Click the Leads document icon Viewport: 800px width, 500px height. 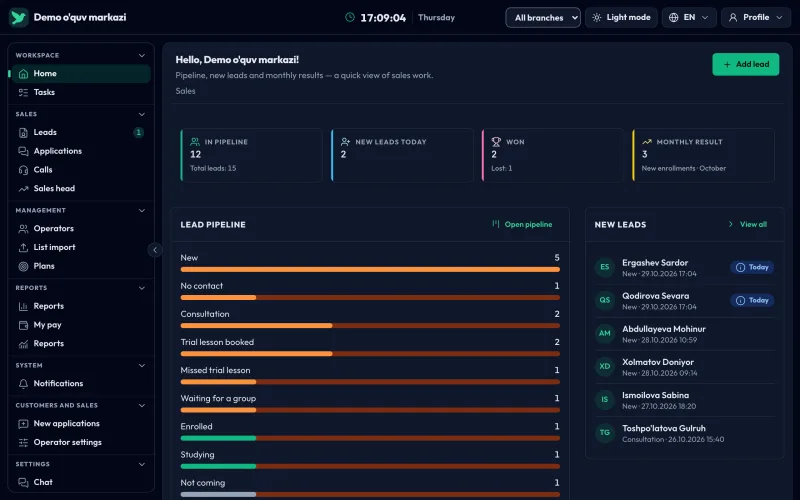(23, 133)
